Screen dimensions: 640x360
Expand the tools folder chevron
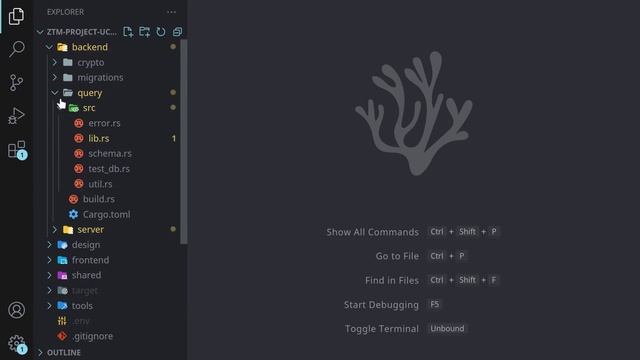tap(49, 305)
